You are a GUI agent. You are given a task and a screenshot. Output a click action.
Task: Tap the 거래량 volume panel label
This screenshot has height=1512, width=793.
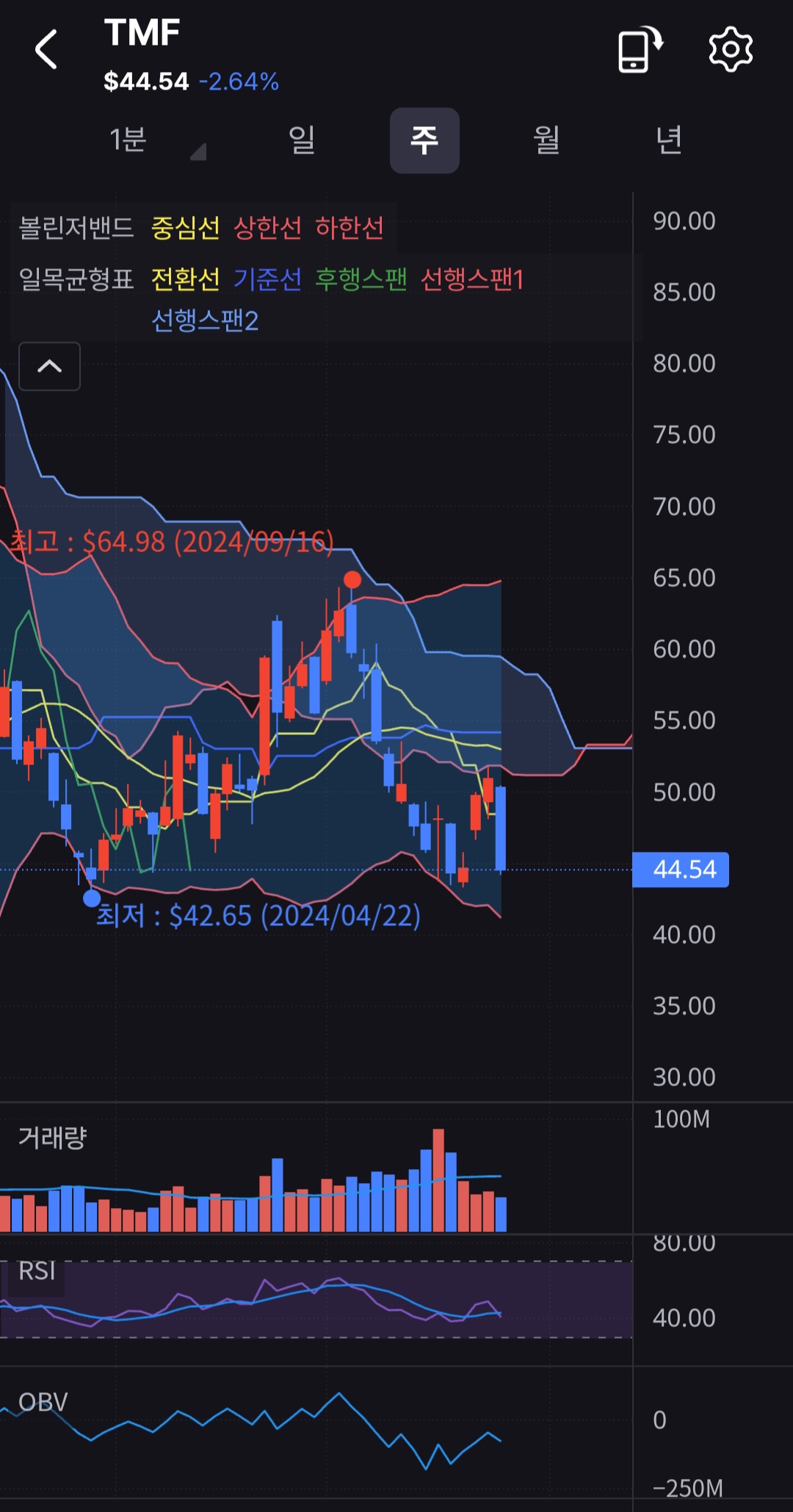(52, 1137)
